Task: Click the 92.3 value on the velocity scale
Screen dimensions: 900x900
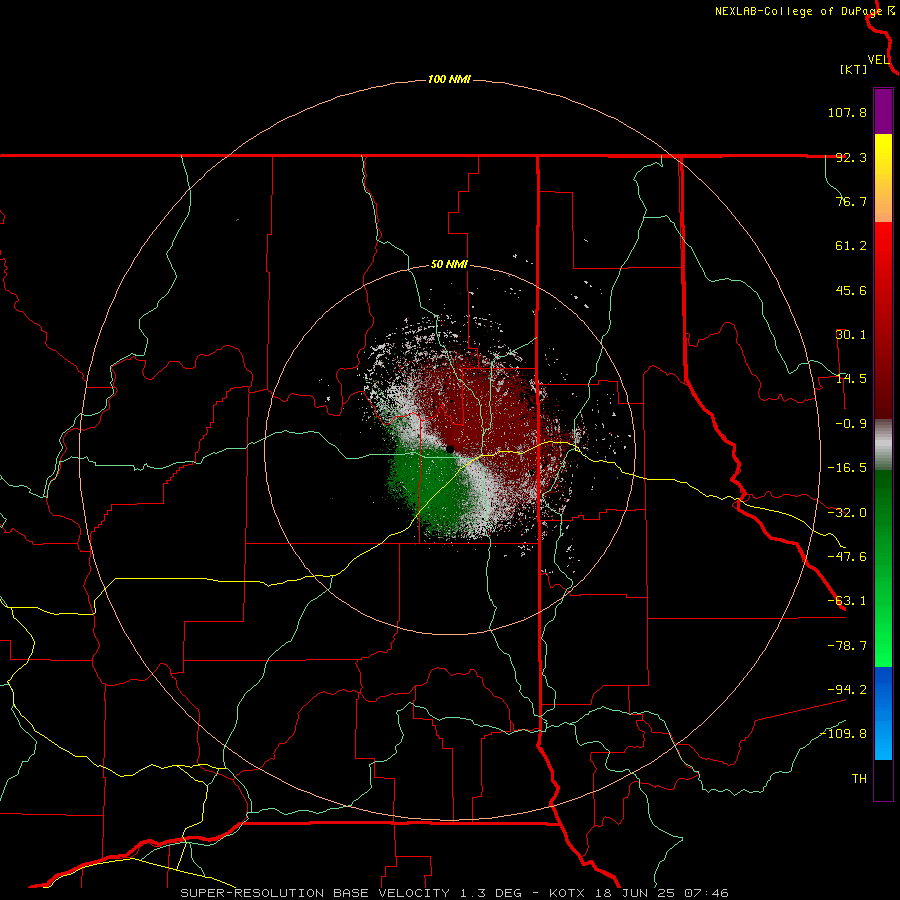Action: pyautogui.click(x=851, y=157)
